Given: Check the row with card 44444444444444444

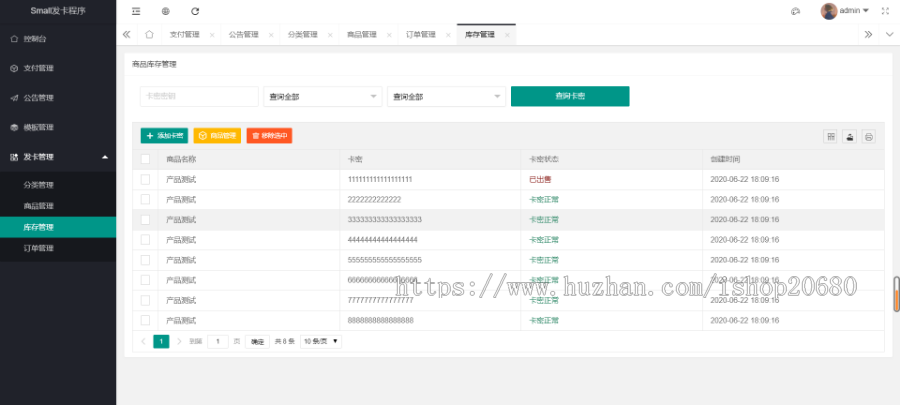Looking at the screenshot, I should (x=145, y=240).
